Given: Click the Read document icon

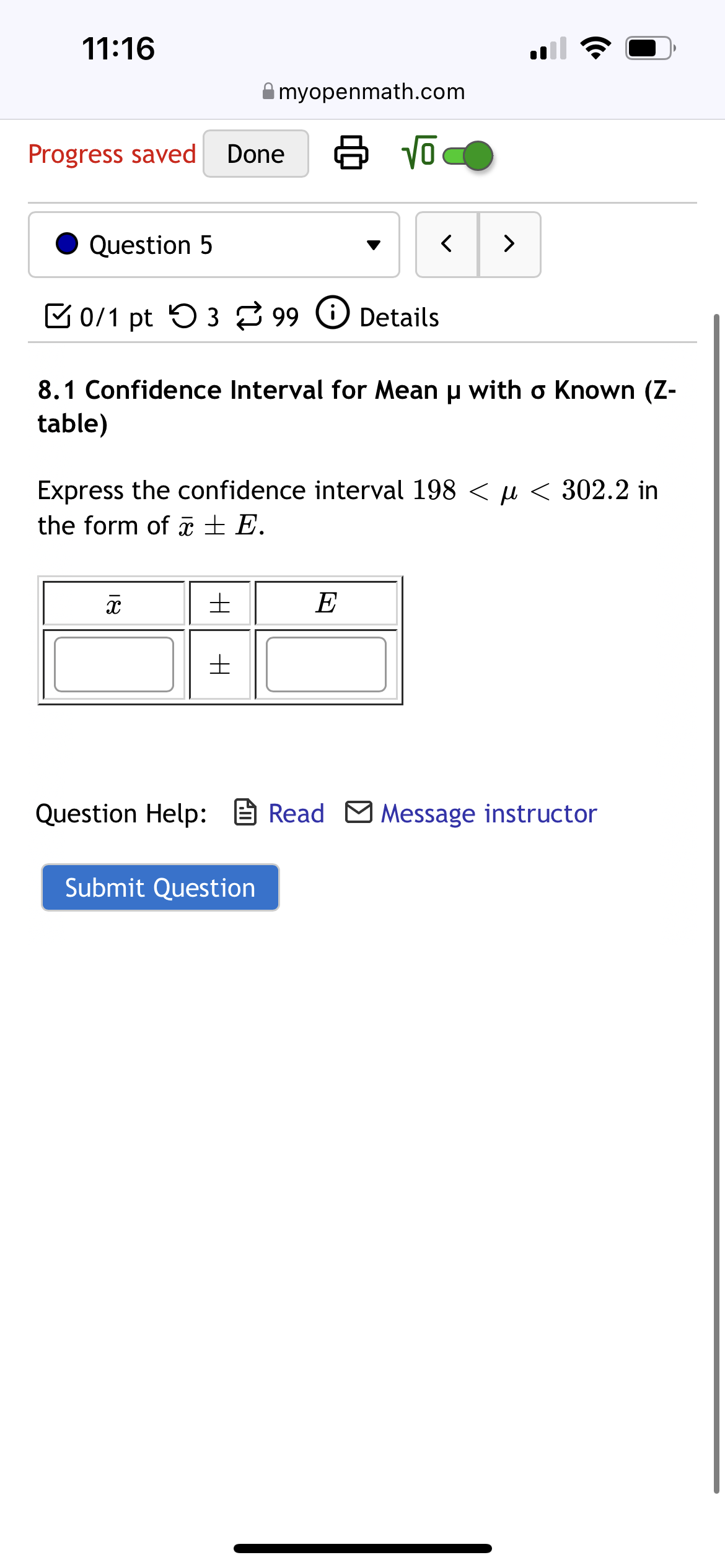Looking at the screenshot, I should pyautogui.click(x=245, y=813).
